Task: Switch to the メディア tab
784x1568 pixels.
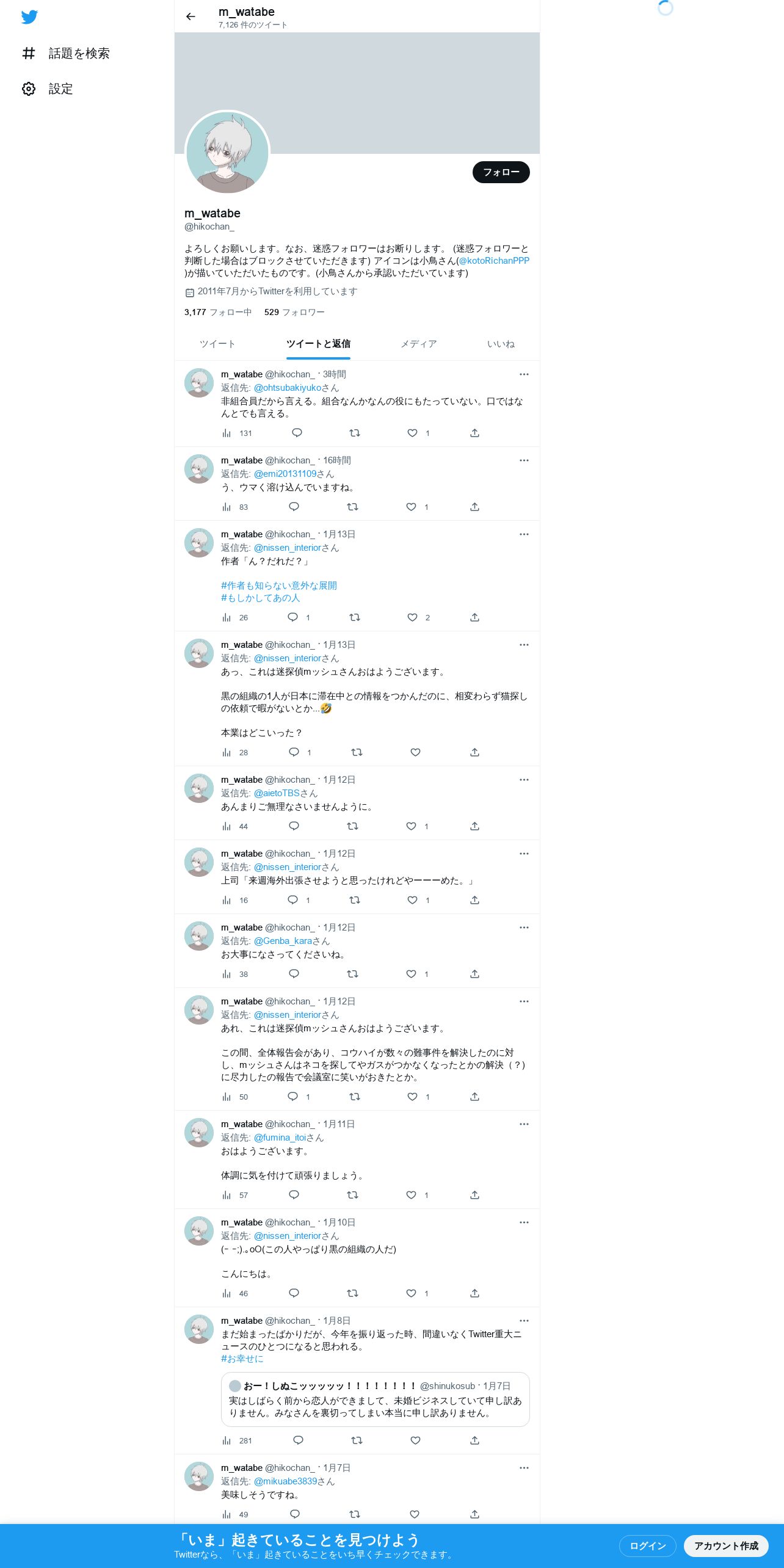Action: (418, 344)
